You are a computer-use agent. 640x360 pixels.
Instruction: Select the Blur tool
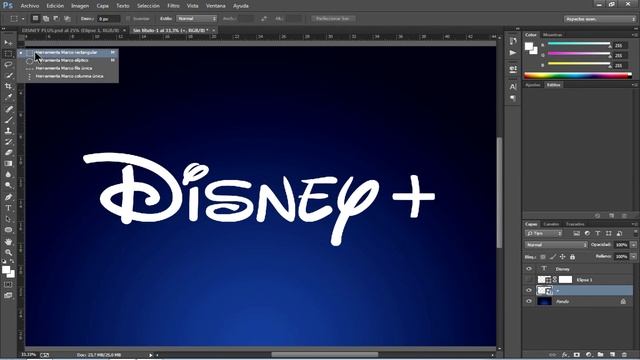click(8, 174)
